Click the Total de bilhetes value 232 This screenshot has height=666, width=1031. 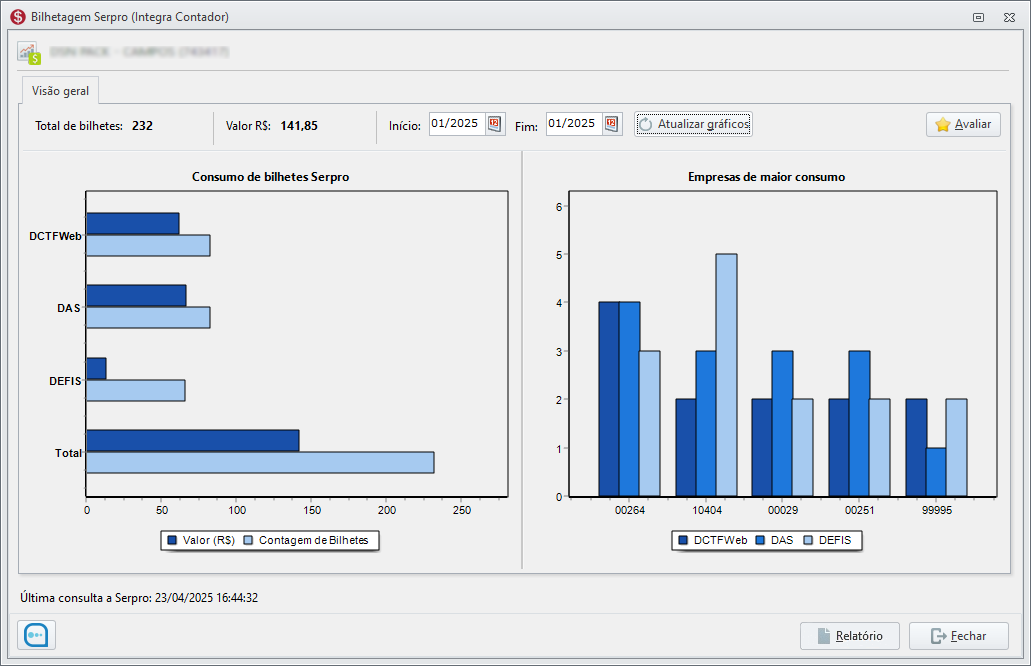[142, 126]
